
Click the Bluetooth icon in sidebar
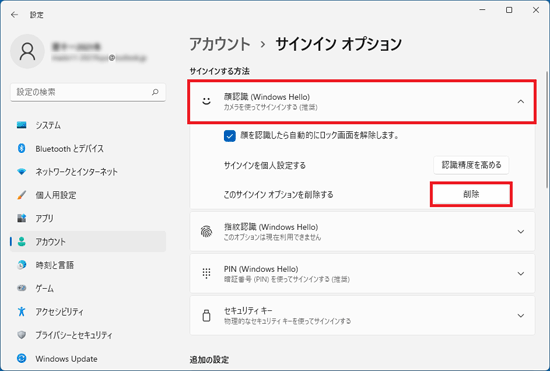pos(22,148)
